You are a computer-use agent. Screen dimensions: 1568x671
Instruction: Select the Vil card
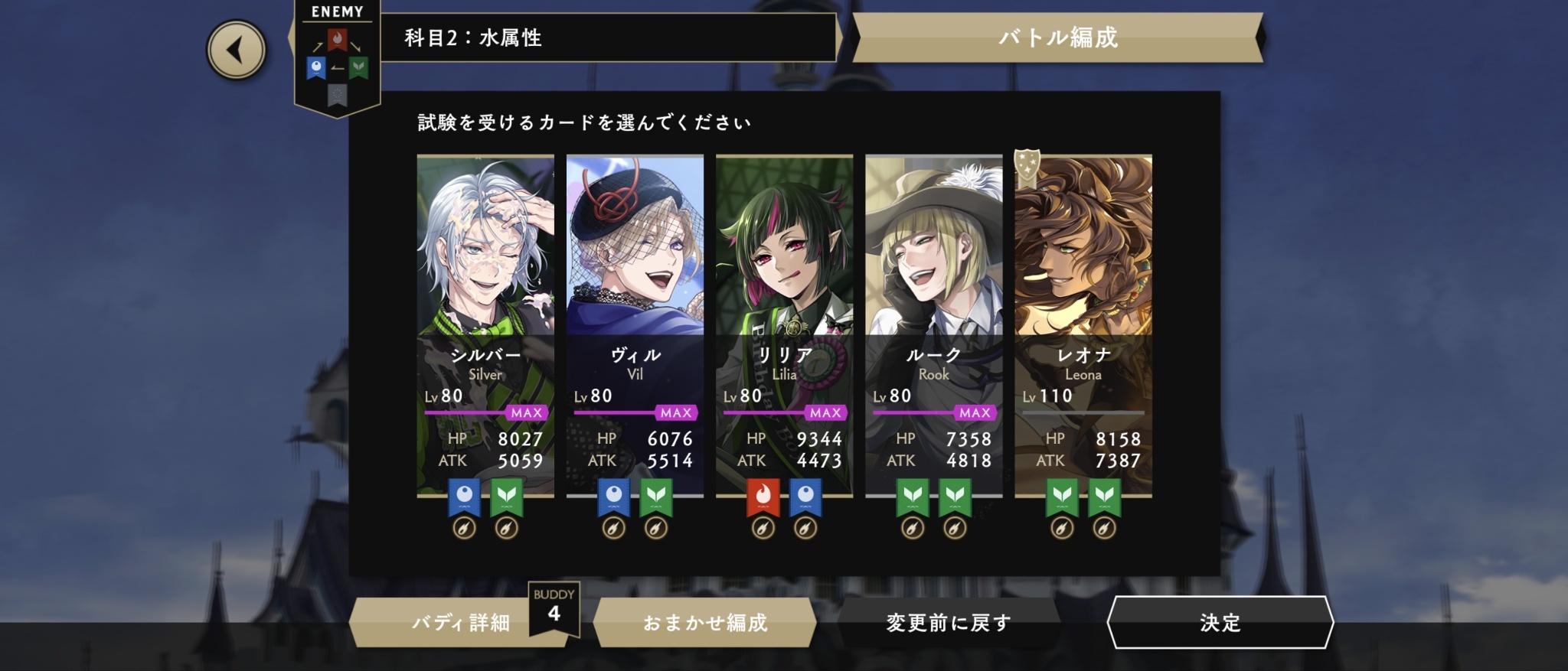pyautogui.click(x=635, y=327)
